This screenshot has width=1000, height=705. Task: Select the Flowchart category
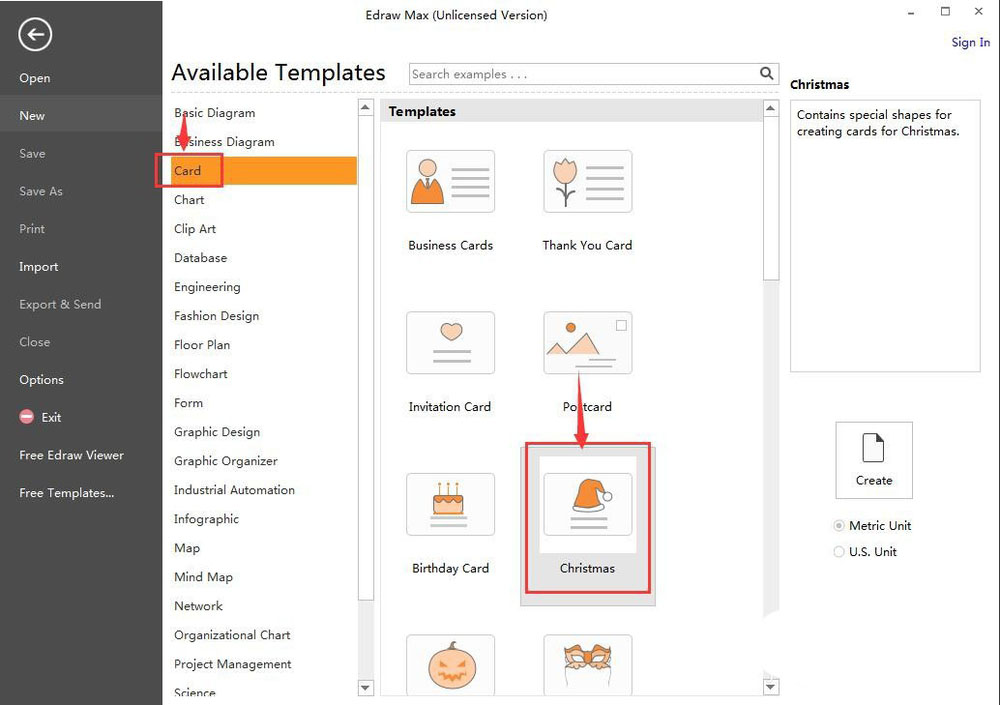(200, 374)
